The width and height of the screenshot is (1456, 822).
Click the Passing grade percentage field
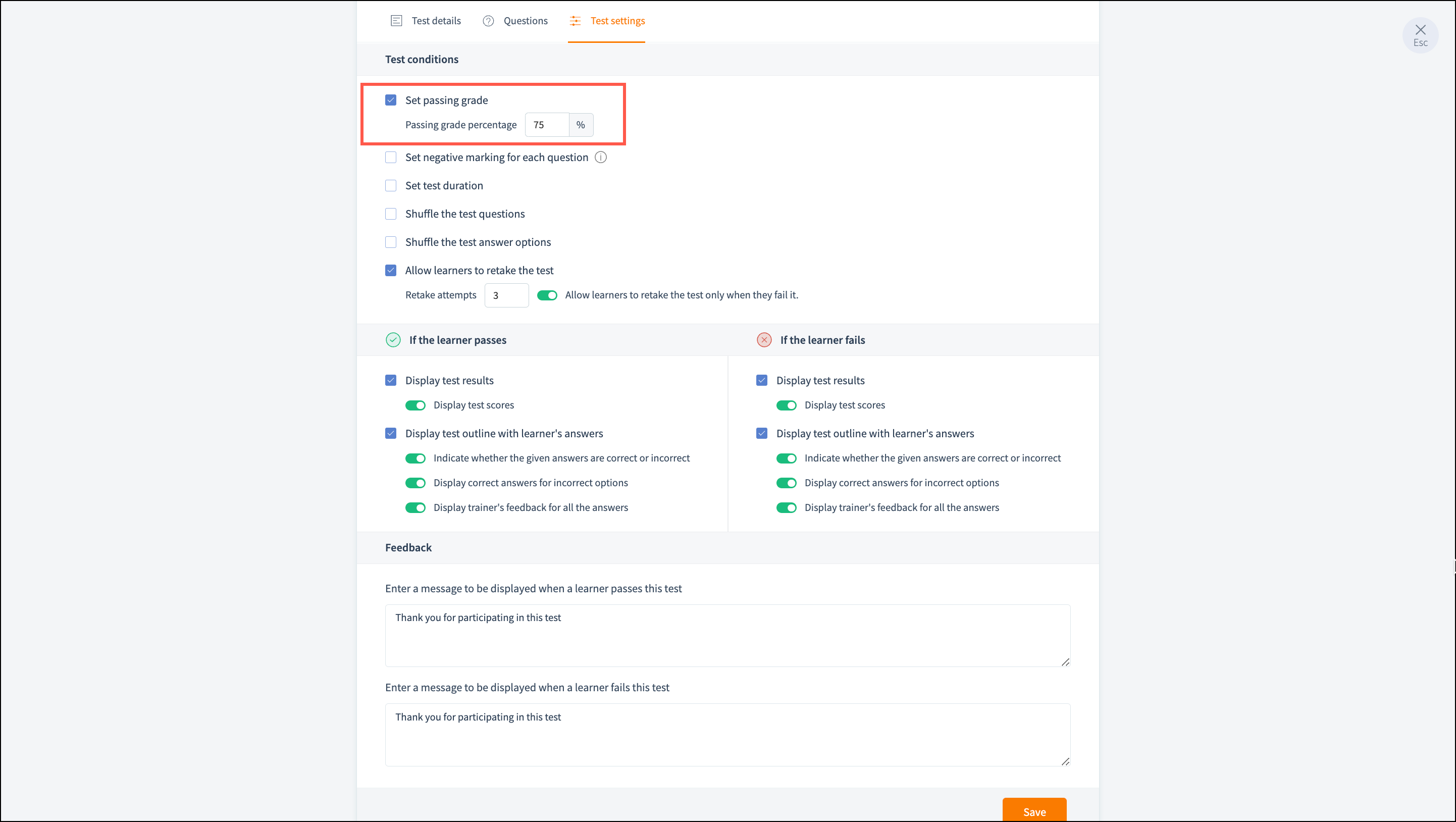point(546,125)
